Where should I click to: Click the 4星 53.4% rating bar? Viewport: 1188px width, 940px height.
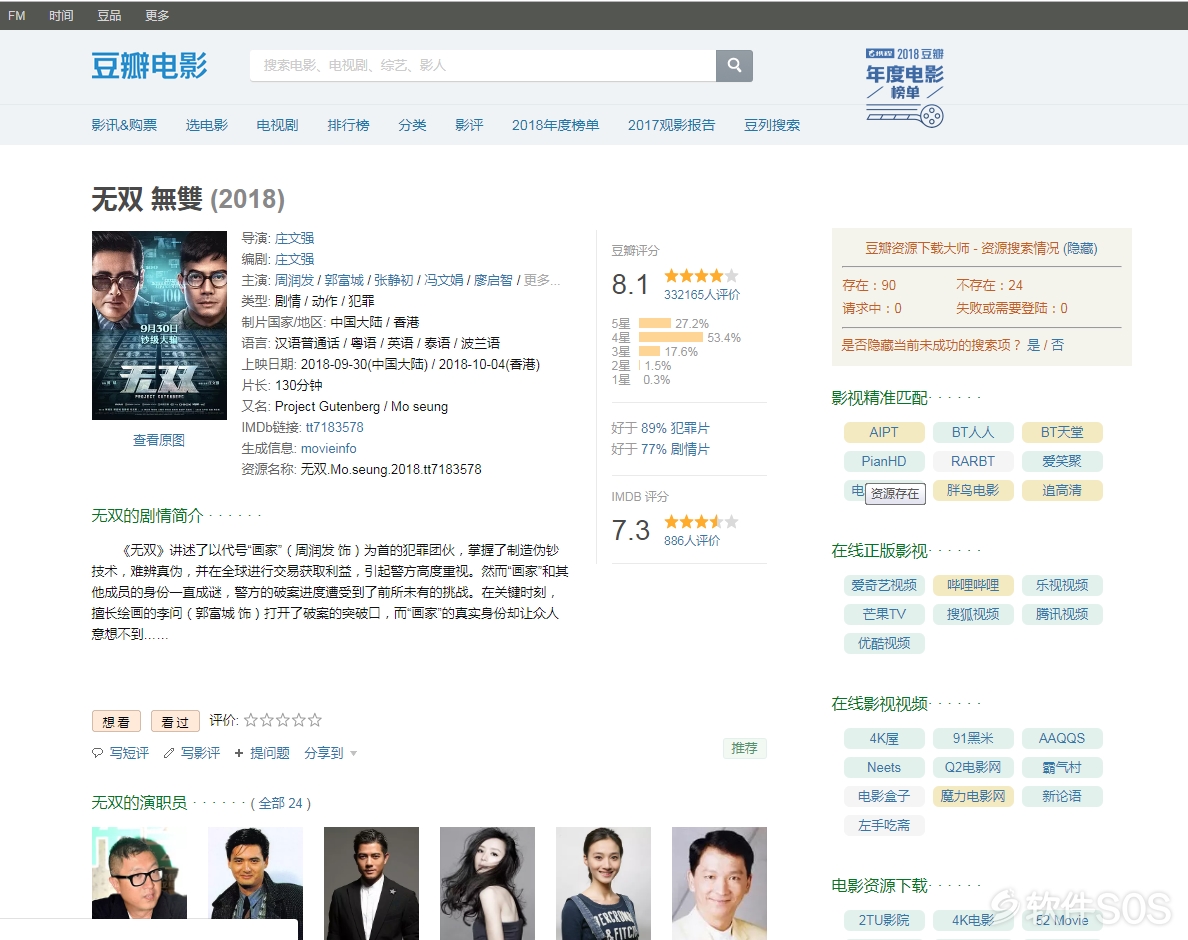[x=671, y=337]
